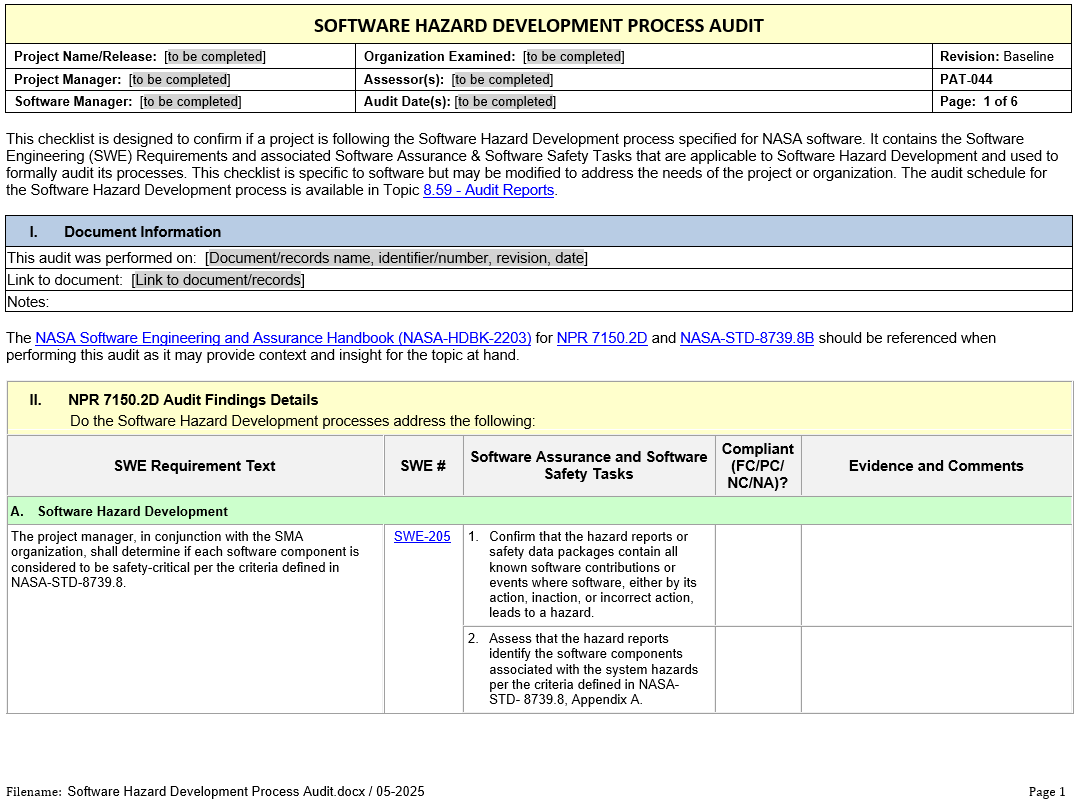Select the Document Information section heading
Image resolution: width=1076 pixels, height=801 pixels.
coord(142,232)
